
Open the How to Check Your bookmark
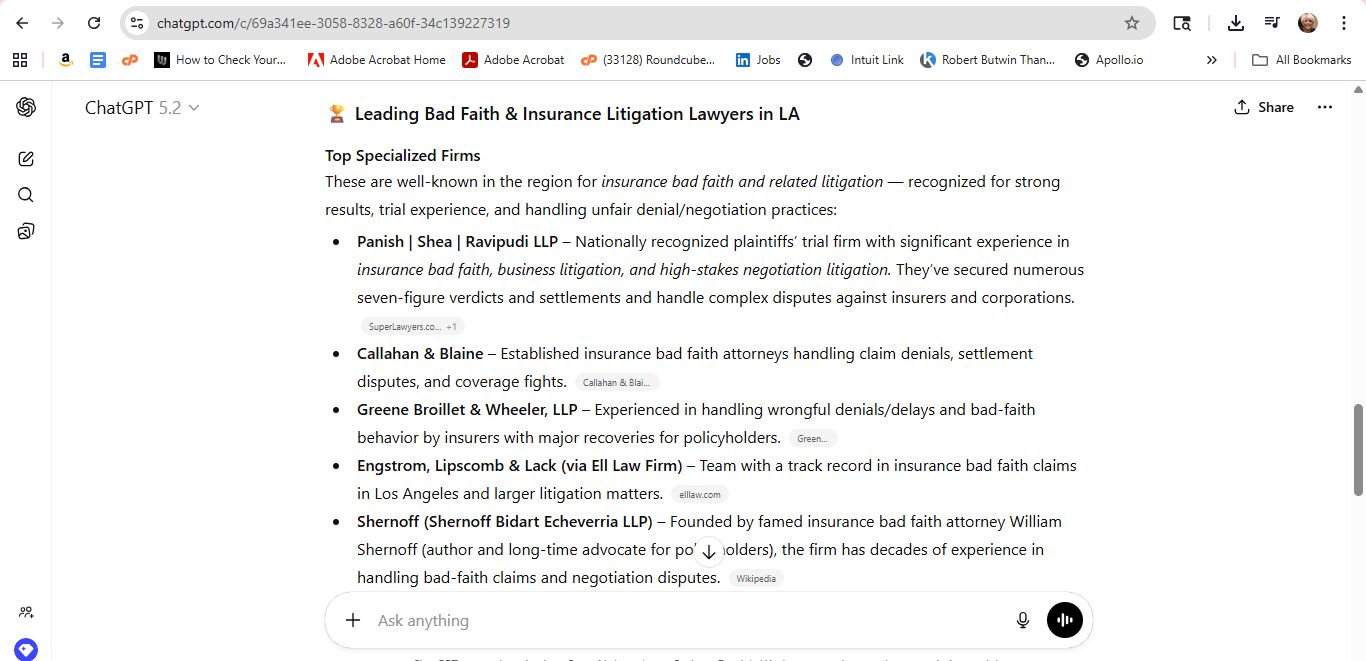tap(221, 60)
